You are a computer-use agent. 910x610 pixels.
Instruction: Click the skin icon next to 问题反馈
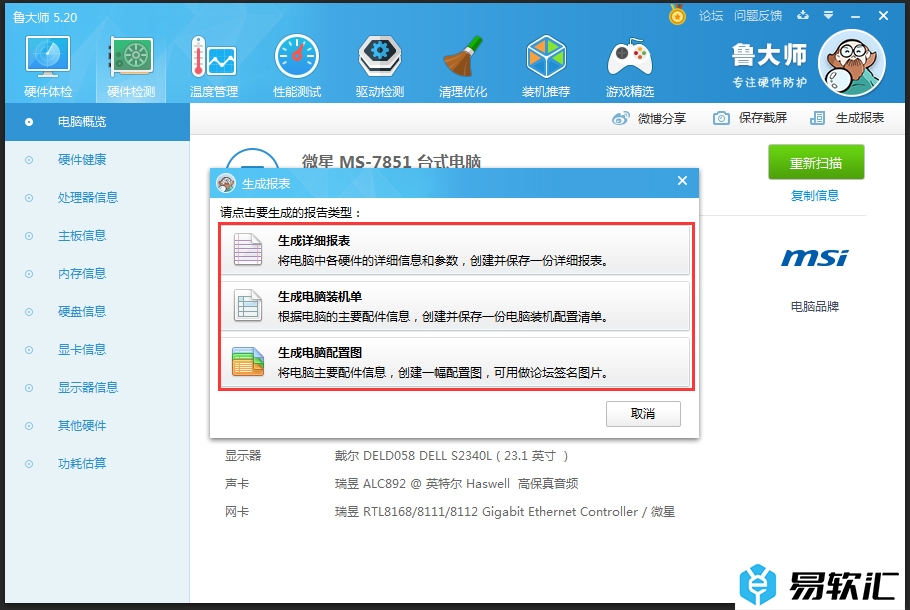pyautogui.click(x=803, y=16)
